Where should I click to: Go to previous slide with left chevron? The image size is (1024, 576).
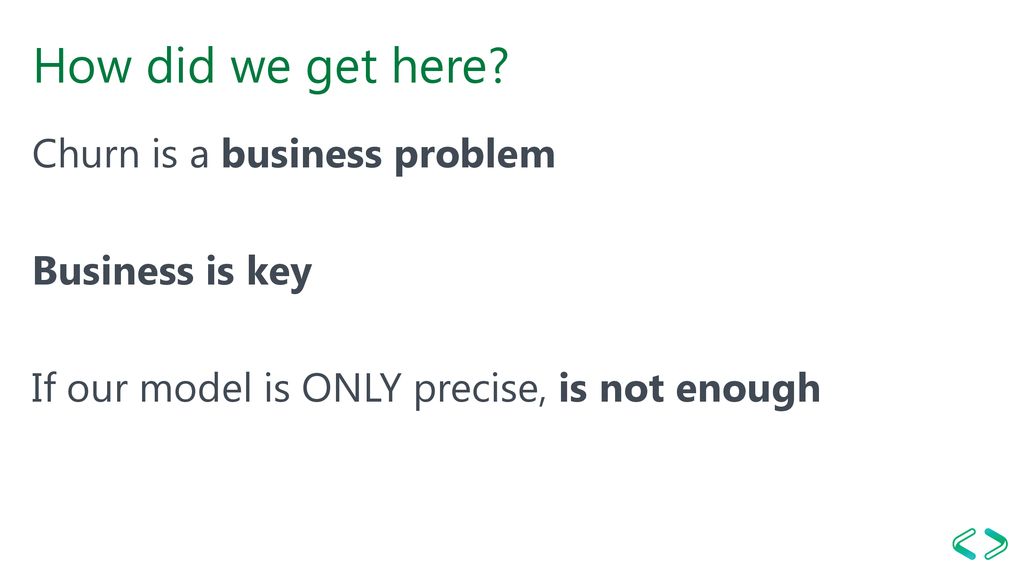tap(964, 544)
